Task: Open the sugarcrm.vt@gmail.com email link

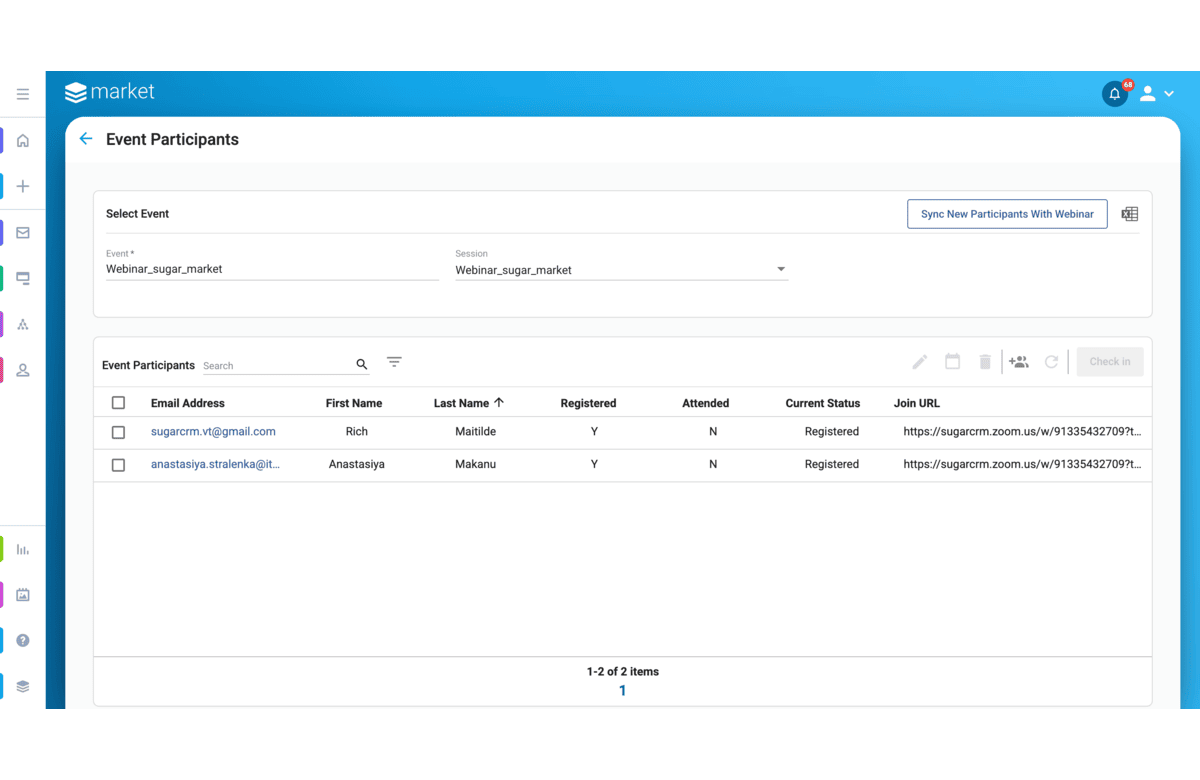Action: 213,432
